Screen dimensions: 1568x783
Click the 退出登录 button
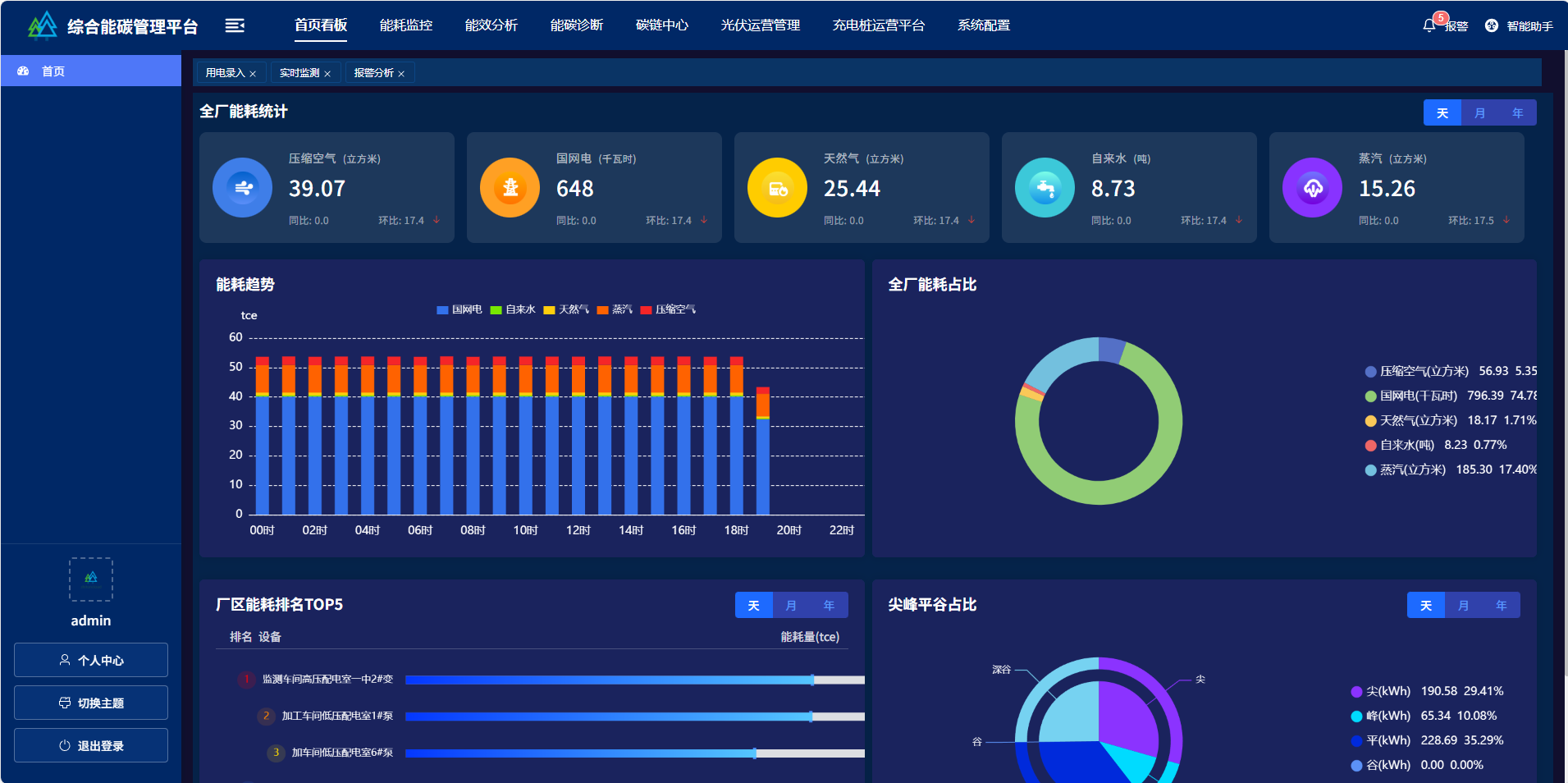91,746
